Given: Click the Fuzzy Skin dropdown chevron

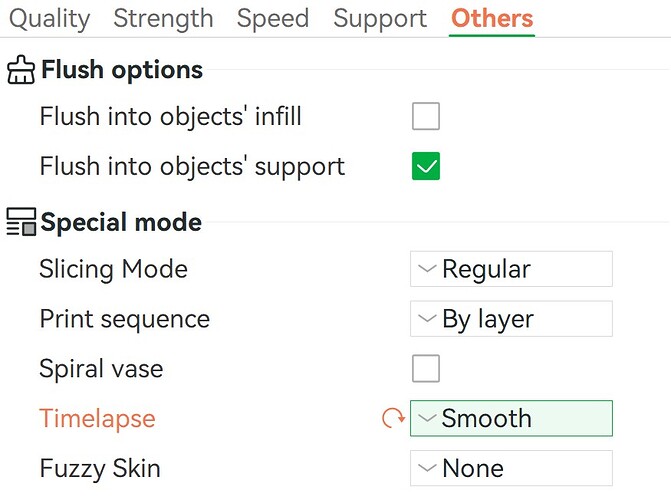Looking at the screenshot, I should [x=427, y=468].
